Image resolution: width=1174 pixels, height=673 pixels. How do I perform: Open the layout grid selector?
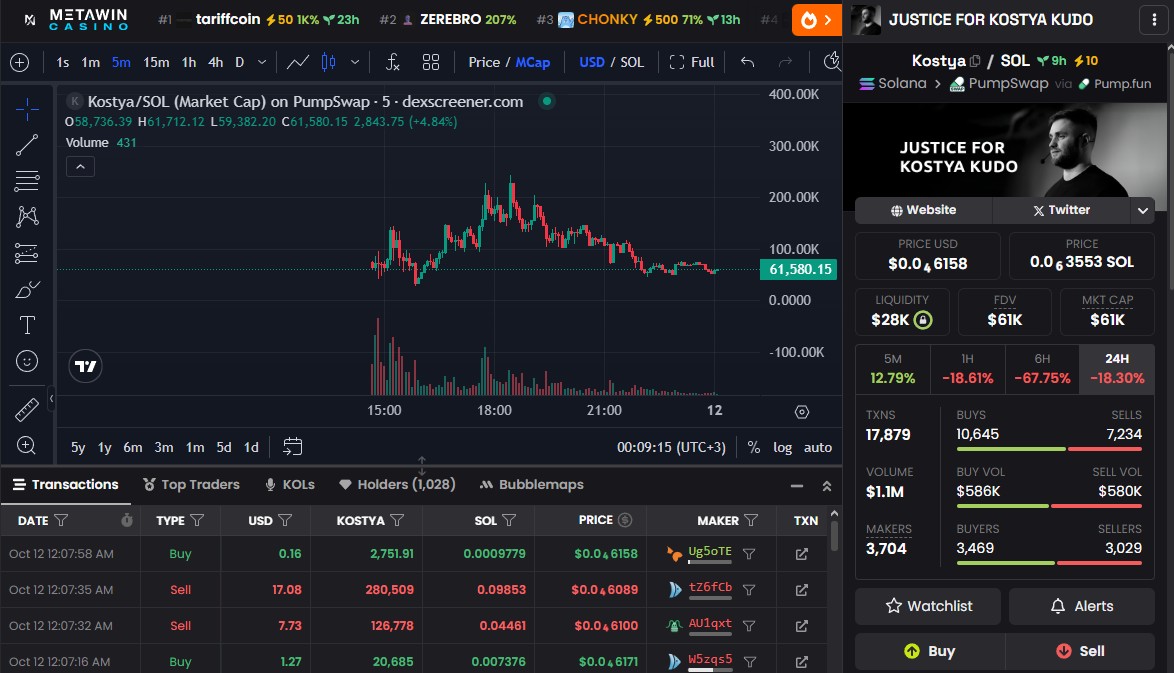pyautogui.click(x=431, y=62)
